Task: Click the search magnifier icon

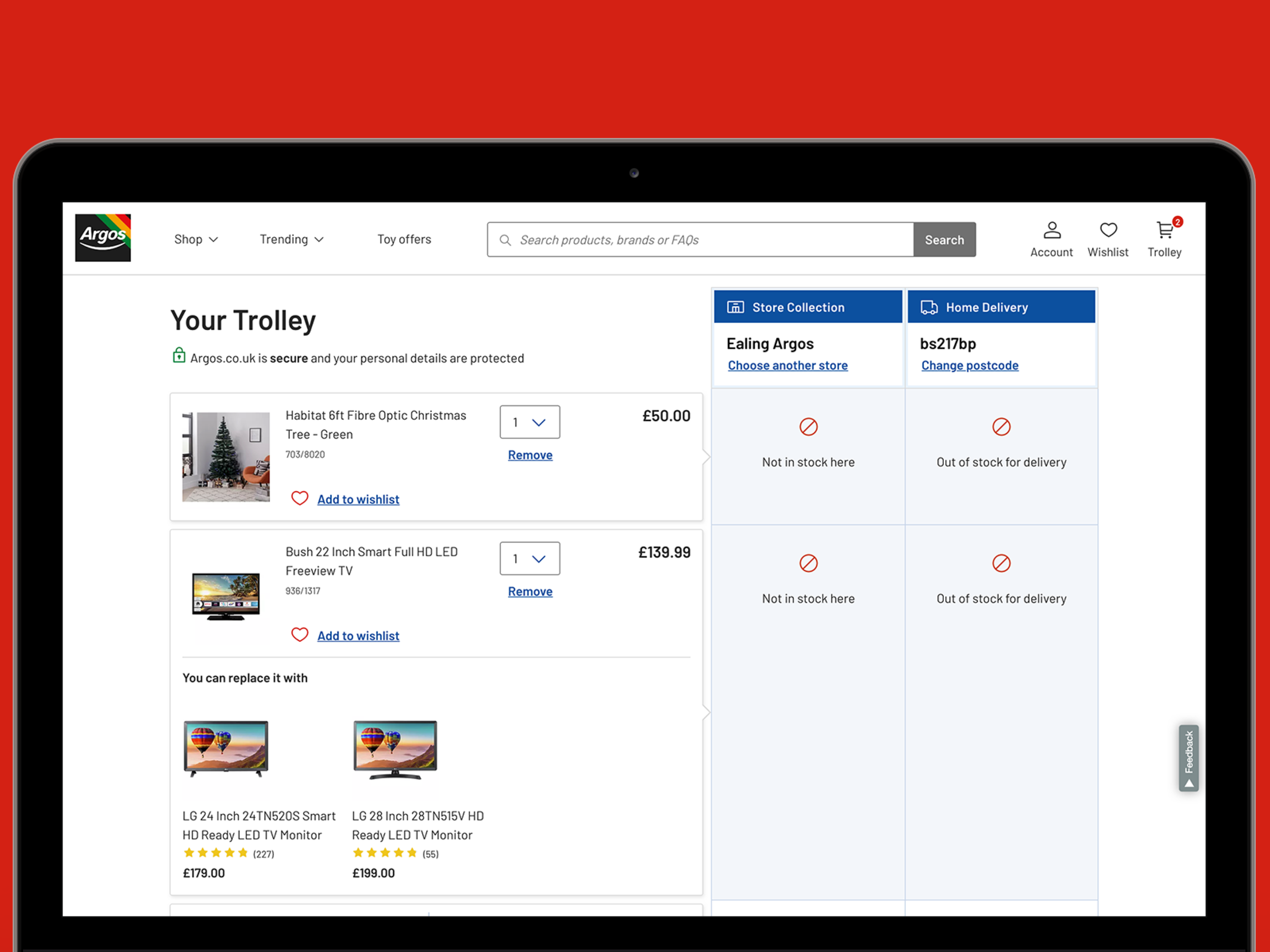Action: tap(505, 240)
